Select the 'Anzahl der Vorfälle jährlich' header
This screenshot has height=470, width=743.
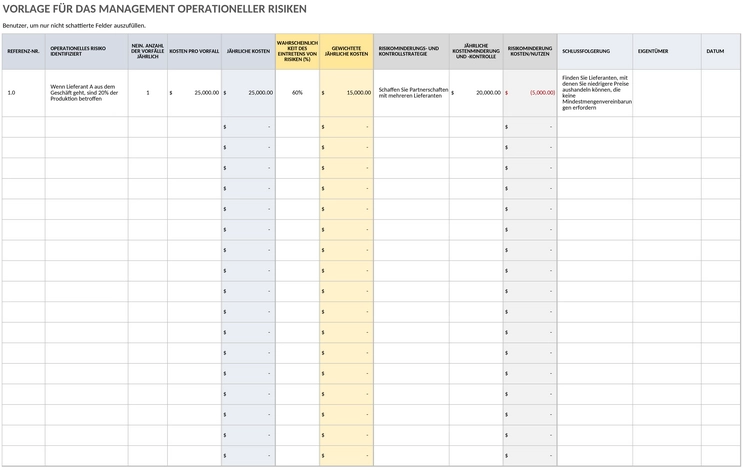point(148,51)
